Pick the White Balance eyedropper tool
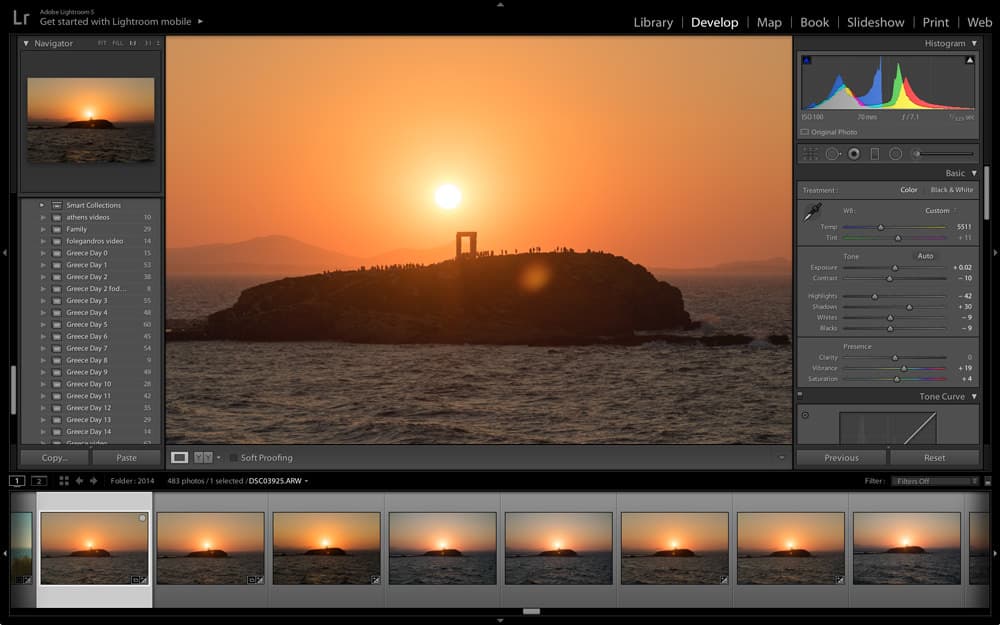The height and width of the screenshot is (625, 1000). pos(812,212)
